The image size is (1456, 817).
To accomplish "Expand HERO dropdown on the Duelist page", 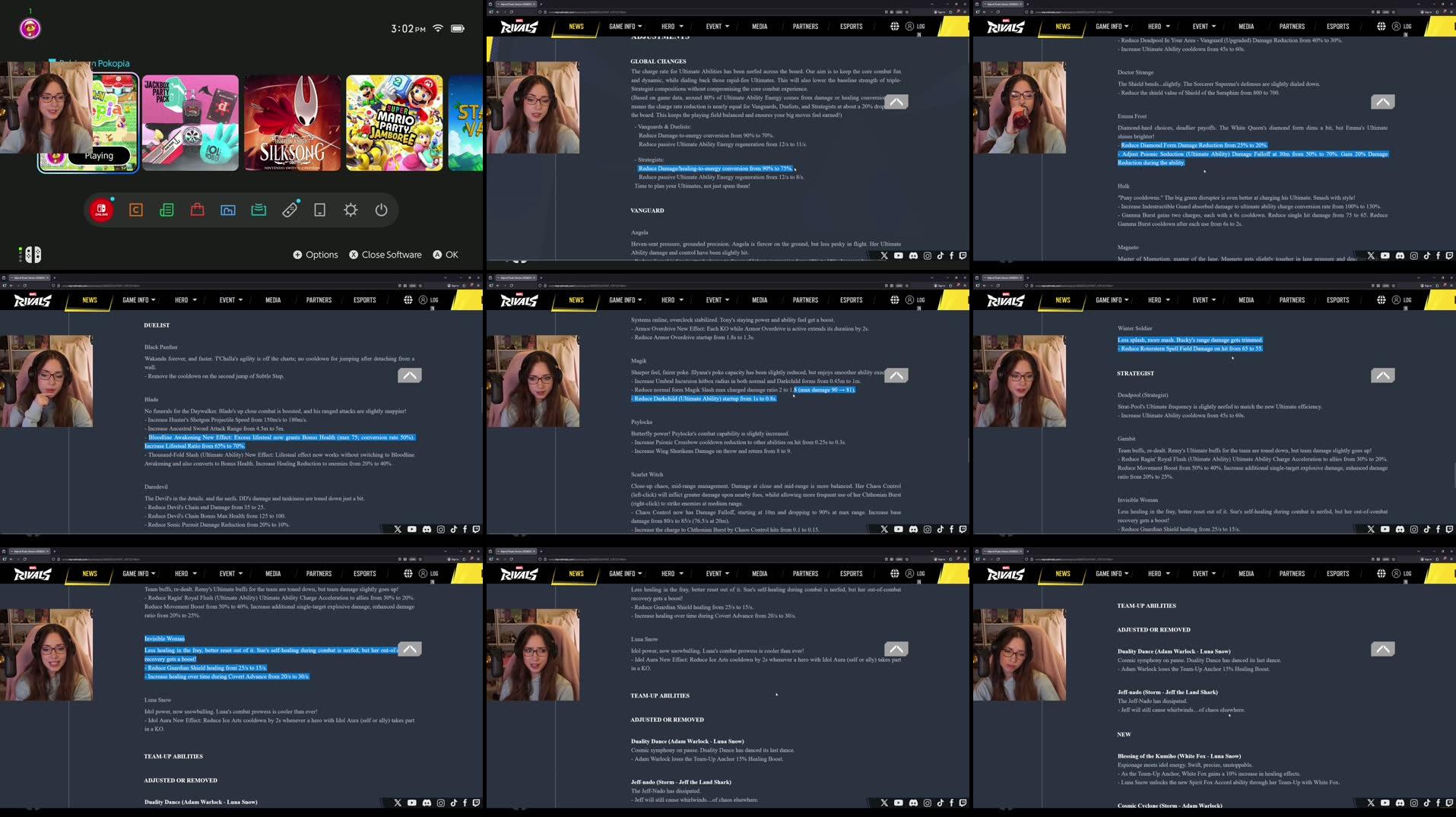I will pyautogui.click(x=185, y=300).
